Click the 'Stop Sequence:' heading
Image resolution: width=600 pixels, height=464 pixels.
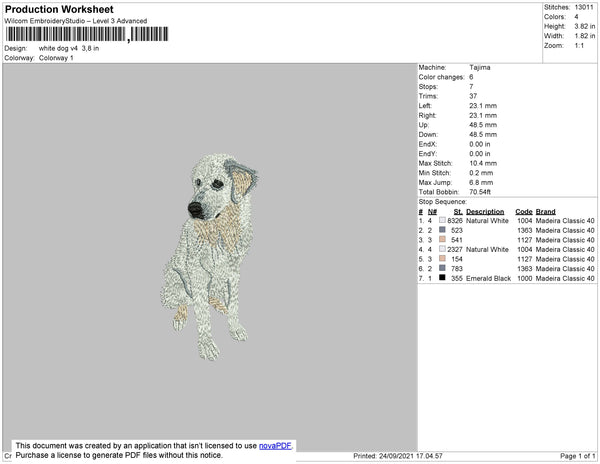tap(443, 202)
